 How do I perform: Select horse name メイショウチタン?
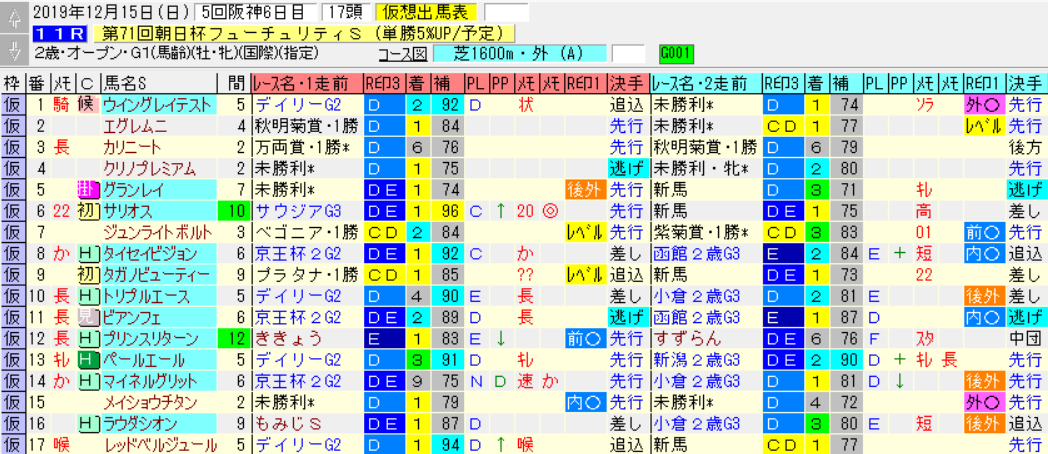coord(158,403)
